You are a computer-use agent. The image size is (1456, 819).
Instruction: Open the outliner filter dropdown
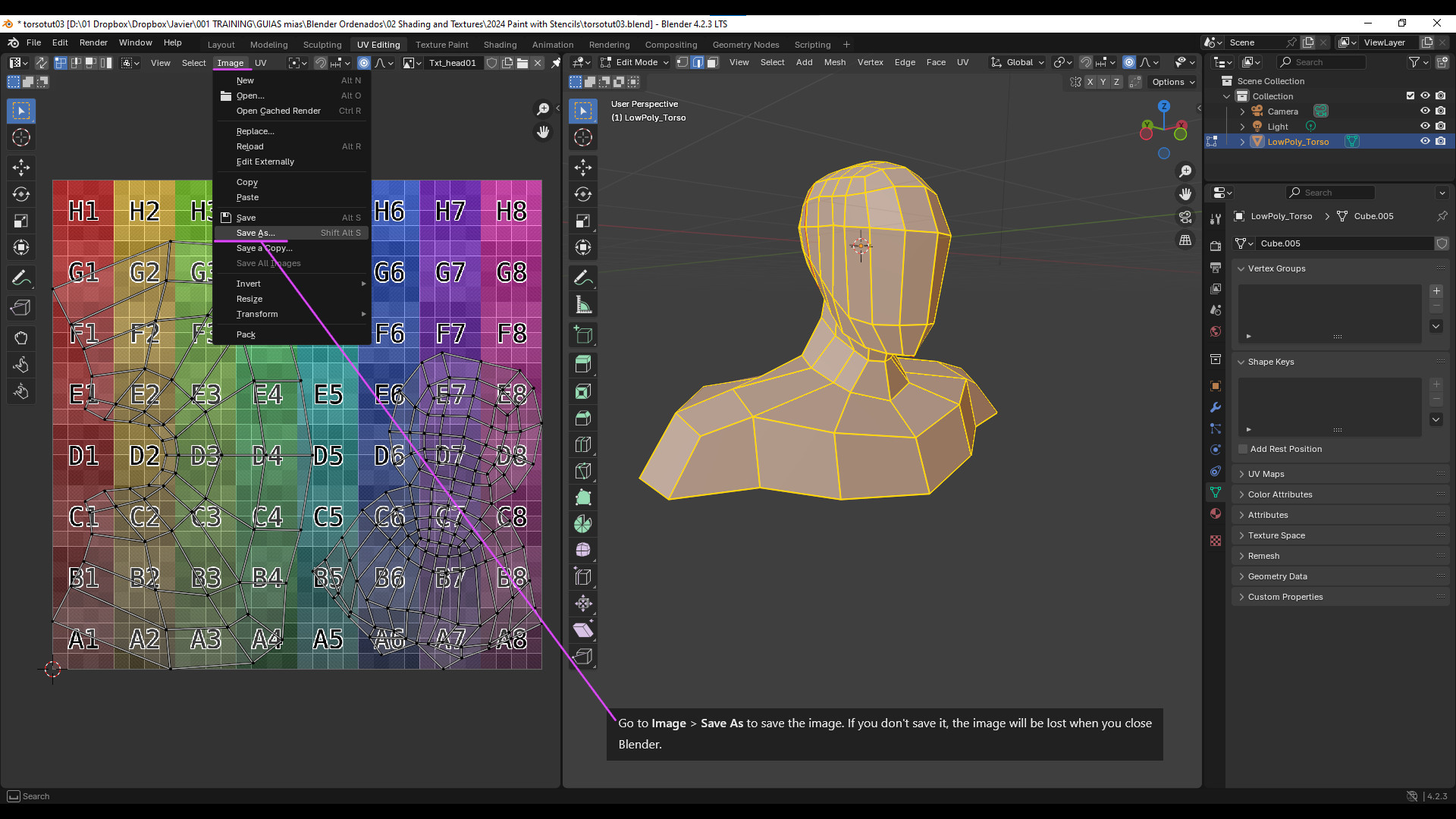(1418, 62)
